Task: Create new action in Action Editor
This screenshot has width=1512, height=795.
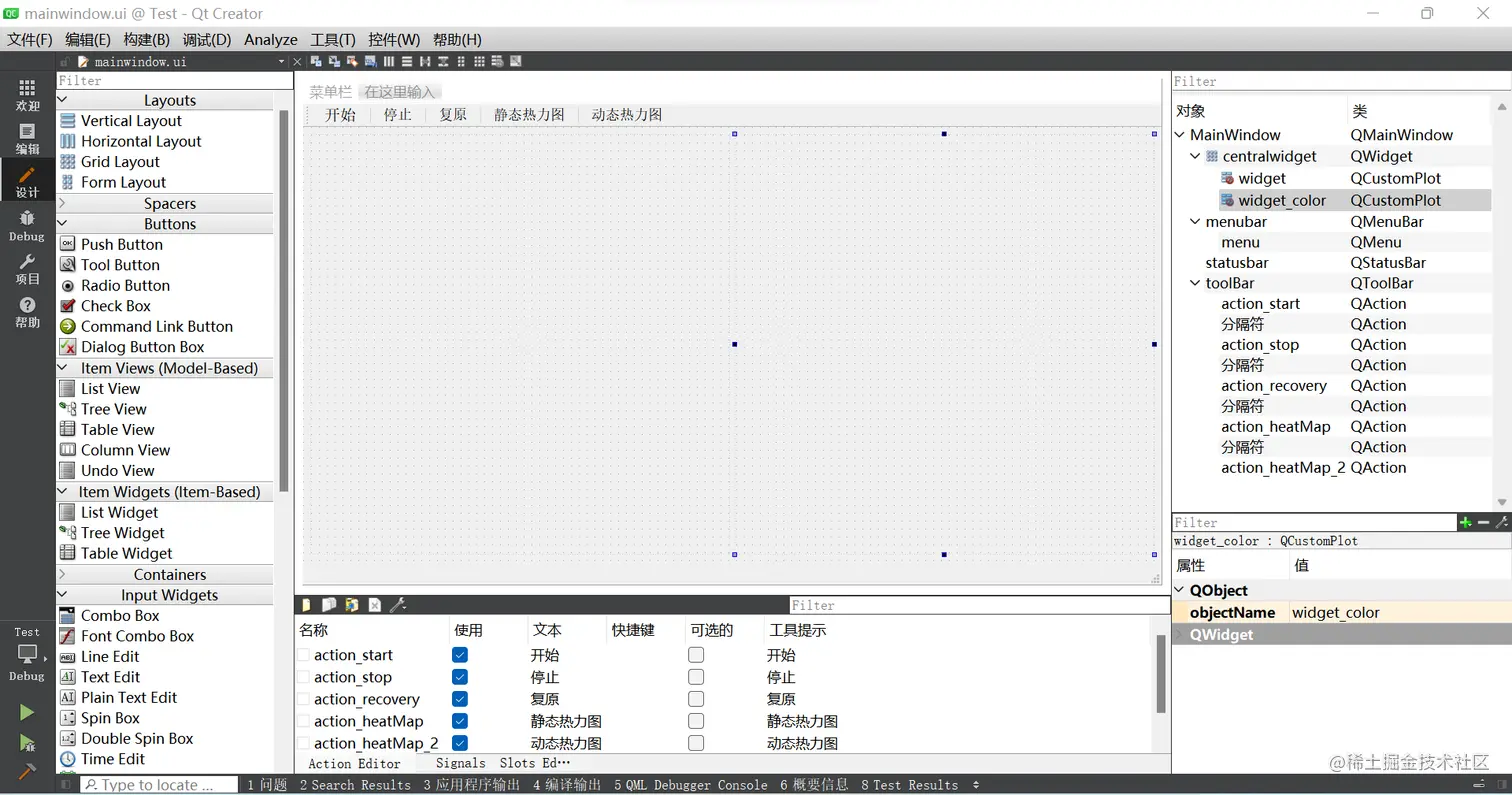Action: (x=307, y=605)
